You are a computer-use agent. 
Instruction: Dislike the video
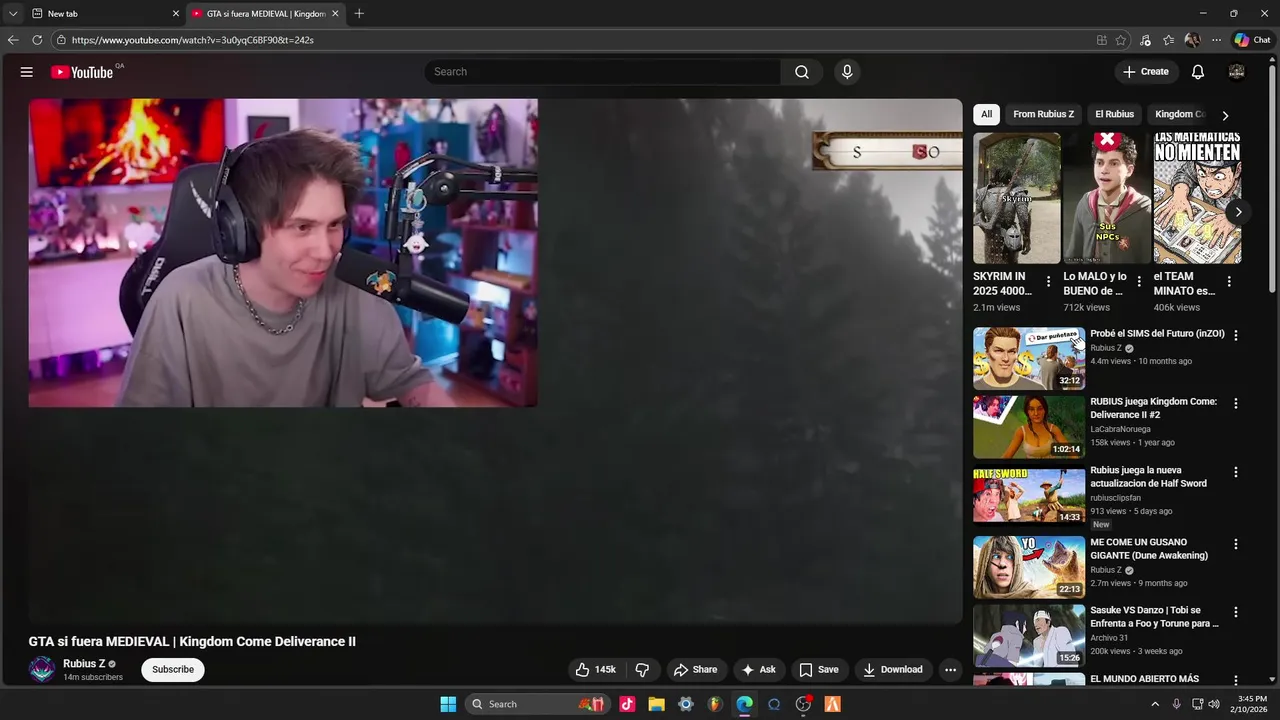click(643, 670)
